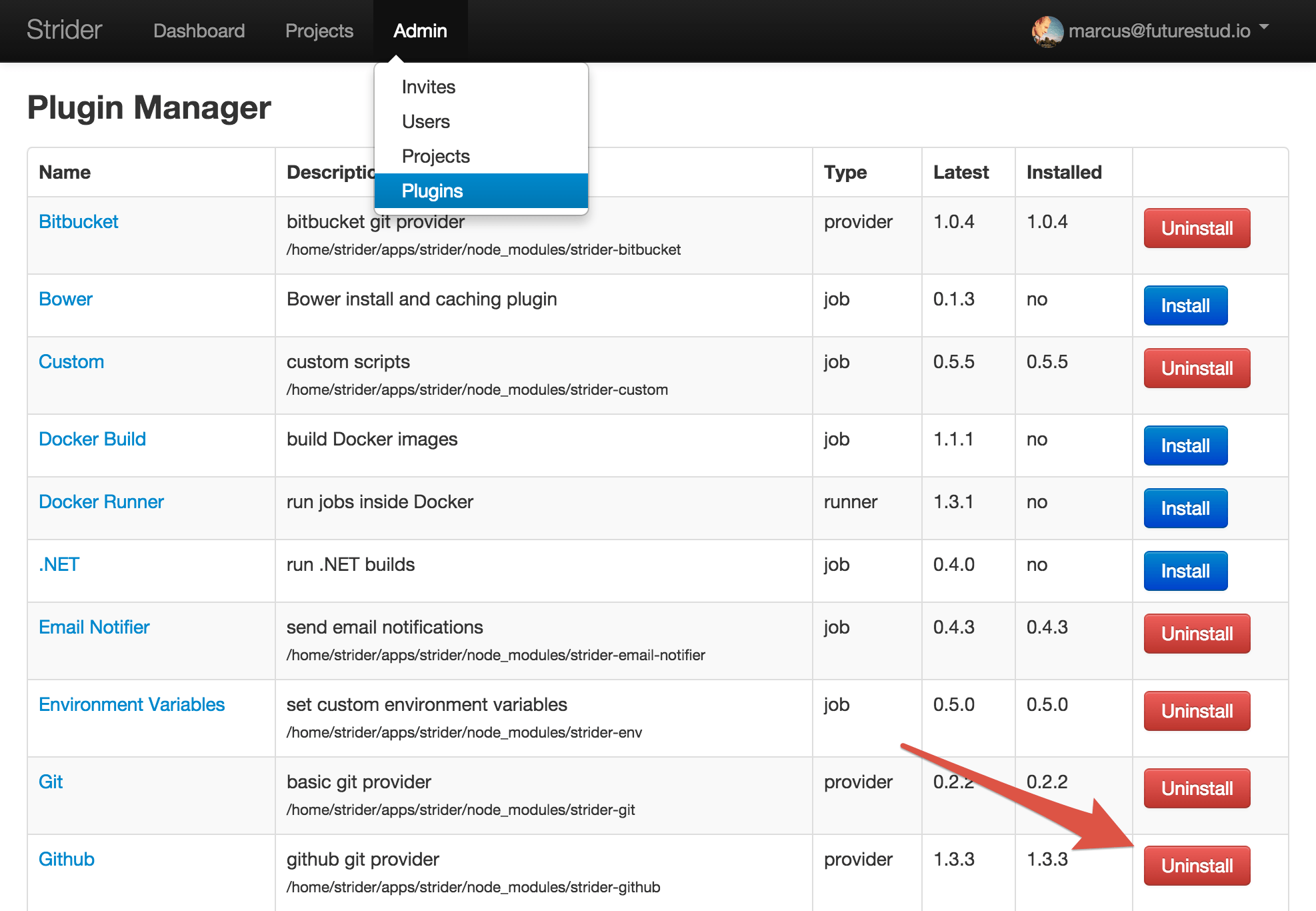The image size is (1316, 911).
Task: Select Plugins from Admin dropdown
Action: click(432, 191)
